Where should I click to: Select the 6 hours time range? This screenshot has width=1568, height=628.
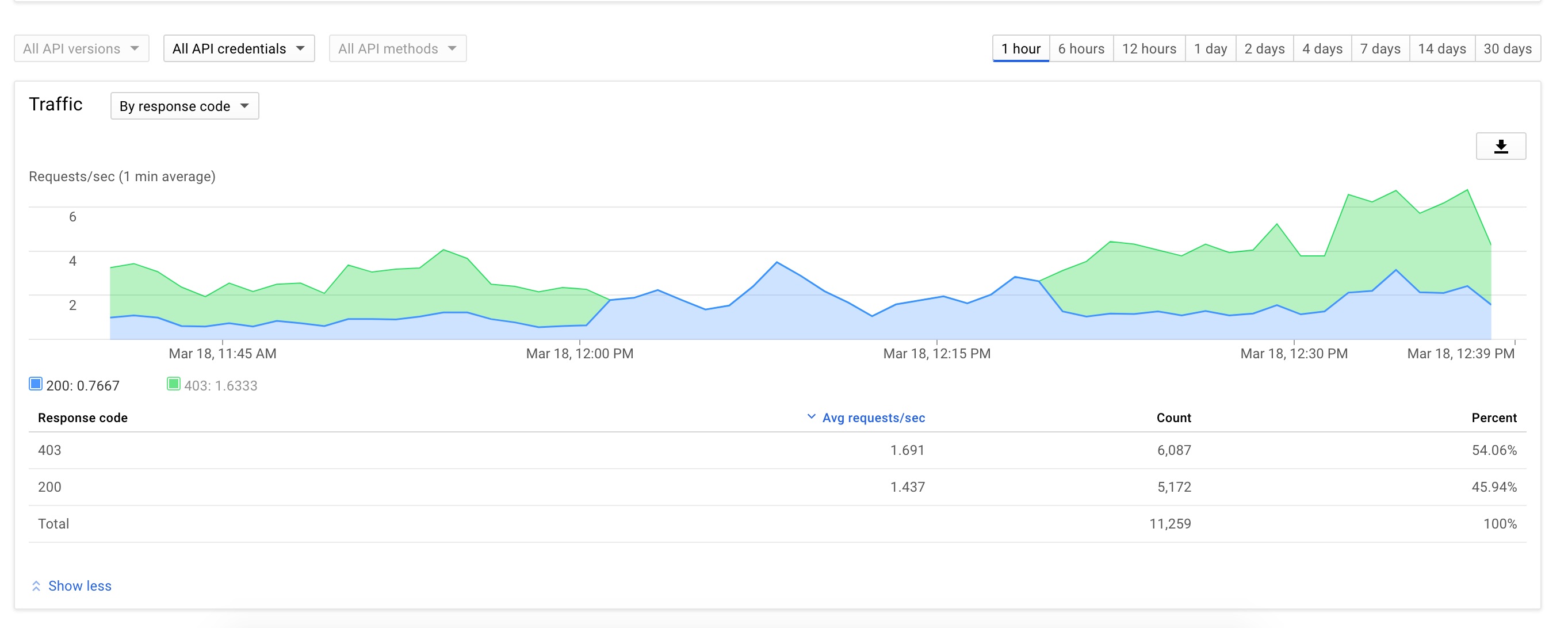1081,49
